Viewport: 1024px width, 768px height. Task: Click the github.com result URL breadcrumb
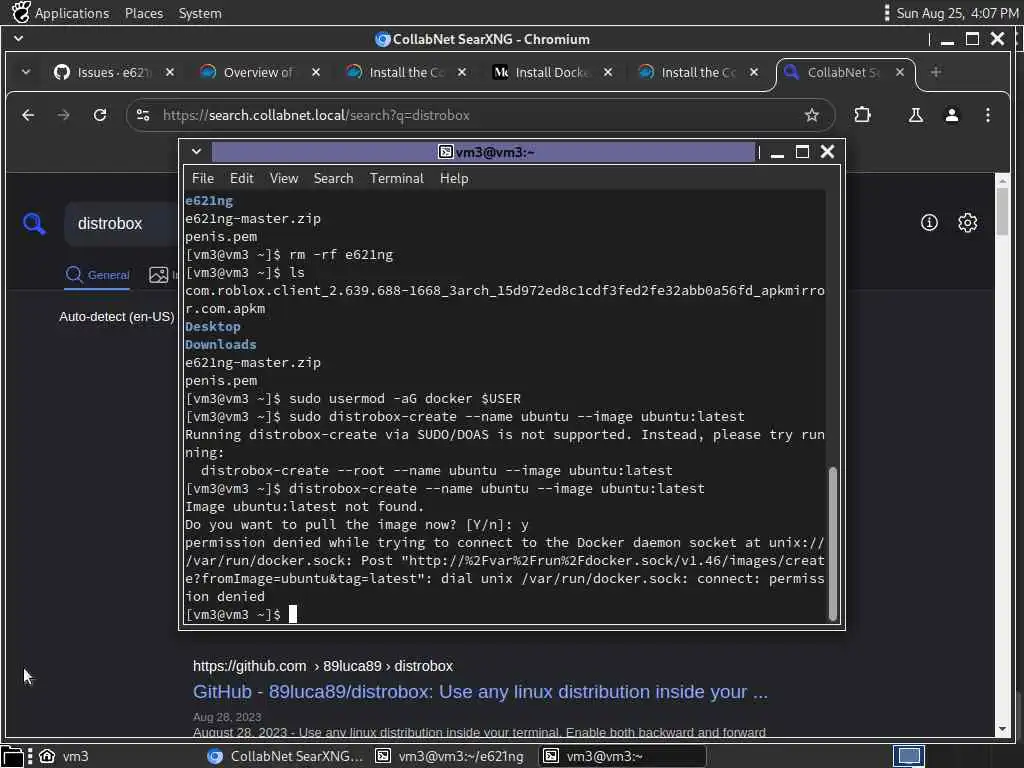(323, 666)
